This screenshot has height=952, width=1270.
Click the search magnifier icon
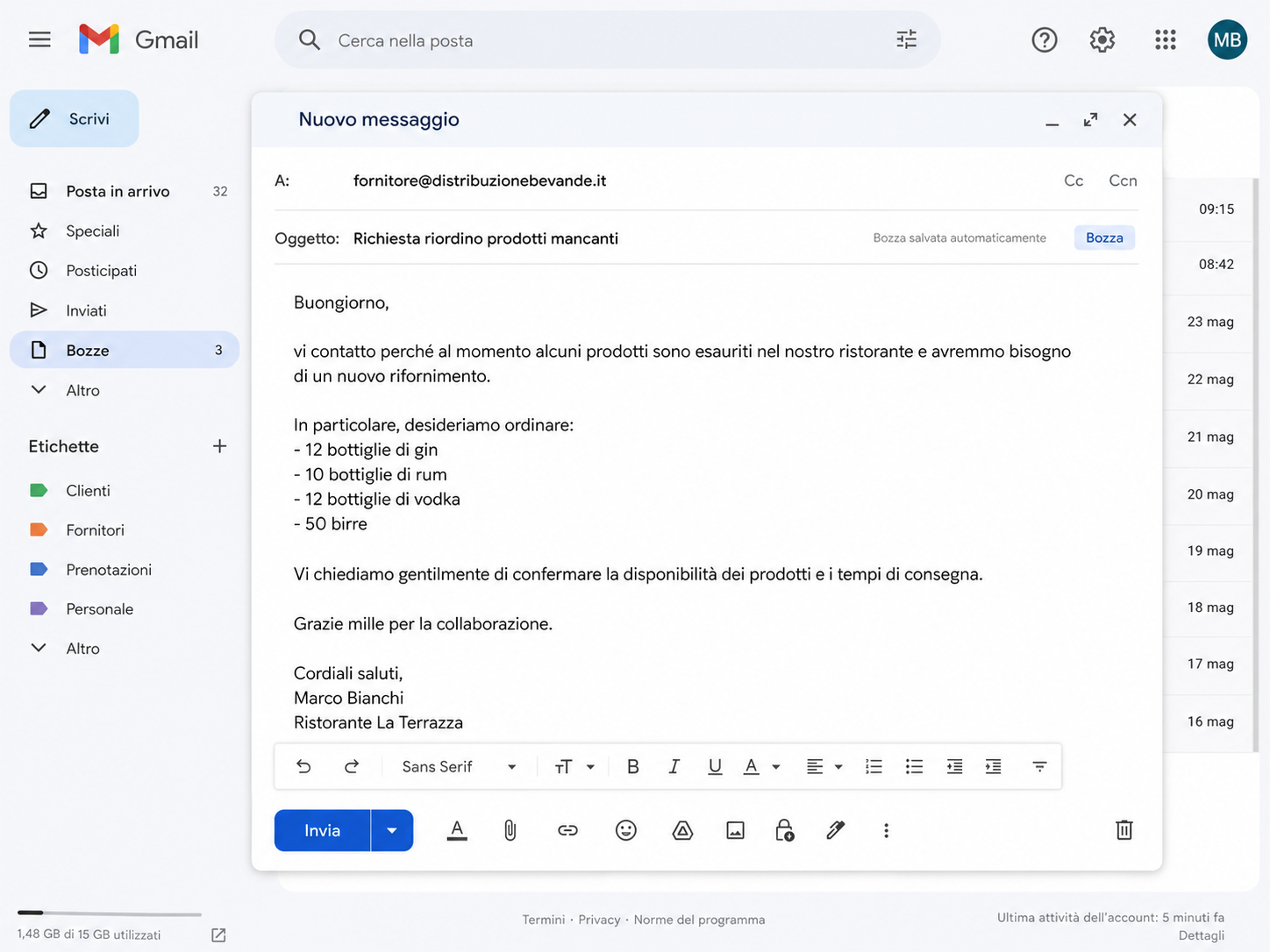(x=309, y=39)
